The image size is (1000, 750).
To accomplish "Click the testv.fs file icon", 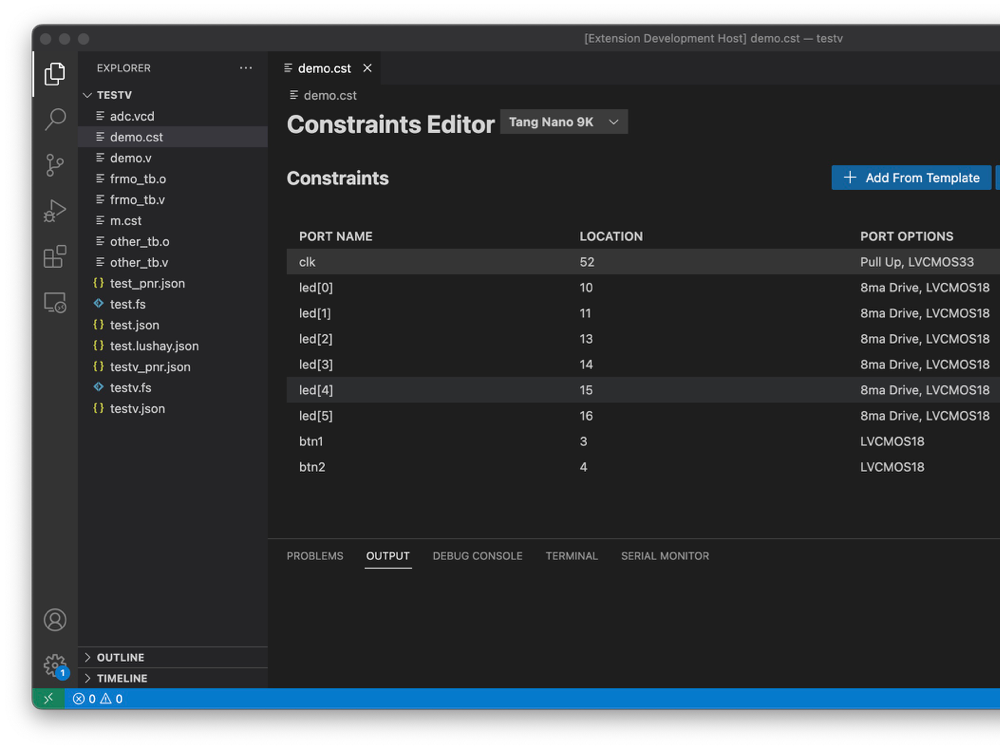I will tap(98, 387).
